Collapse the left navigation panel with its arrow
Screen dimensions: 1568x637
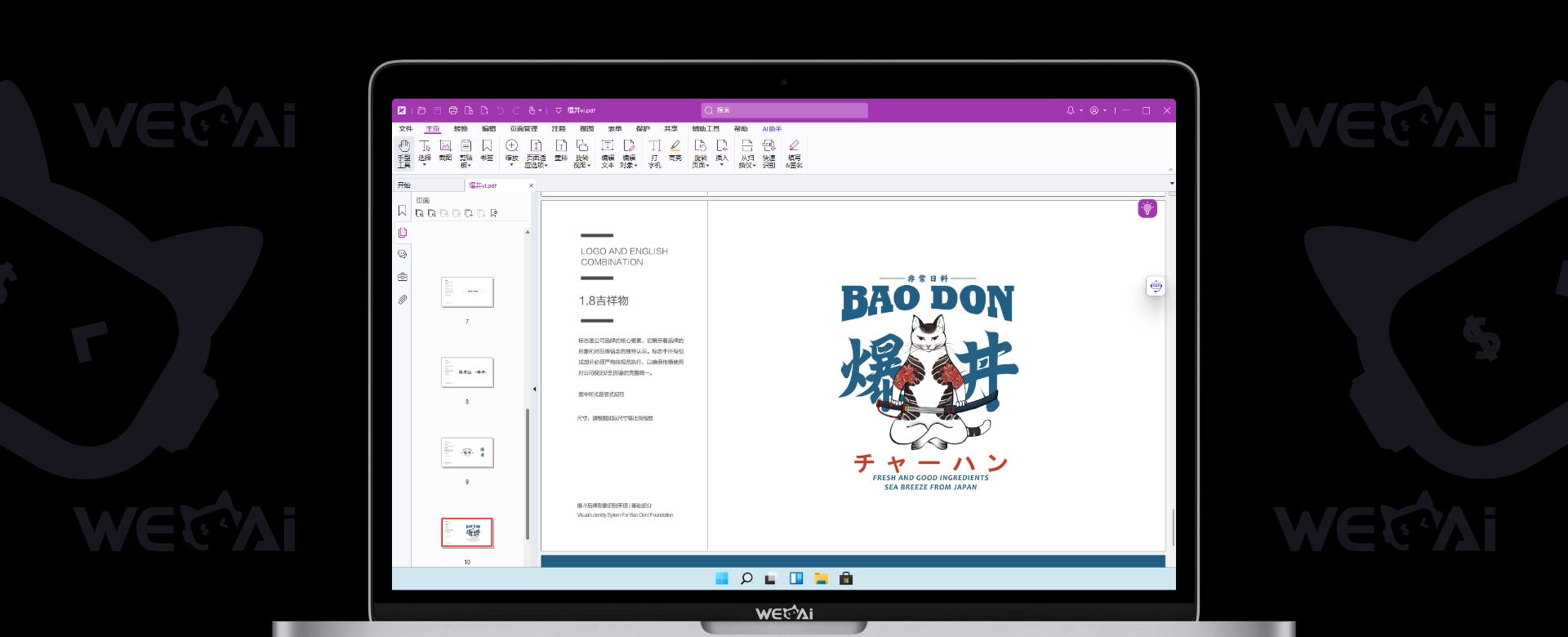535,390
